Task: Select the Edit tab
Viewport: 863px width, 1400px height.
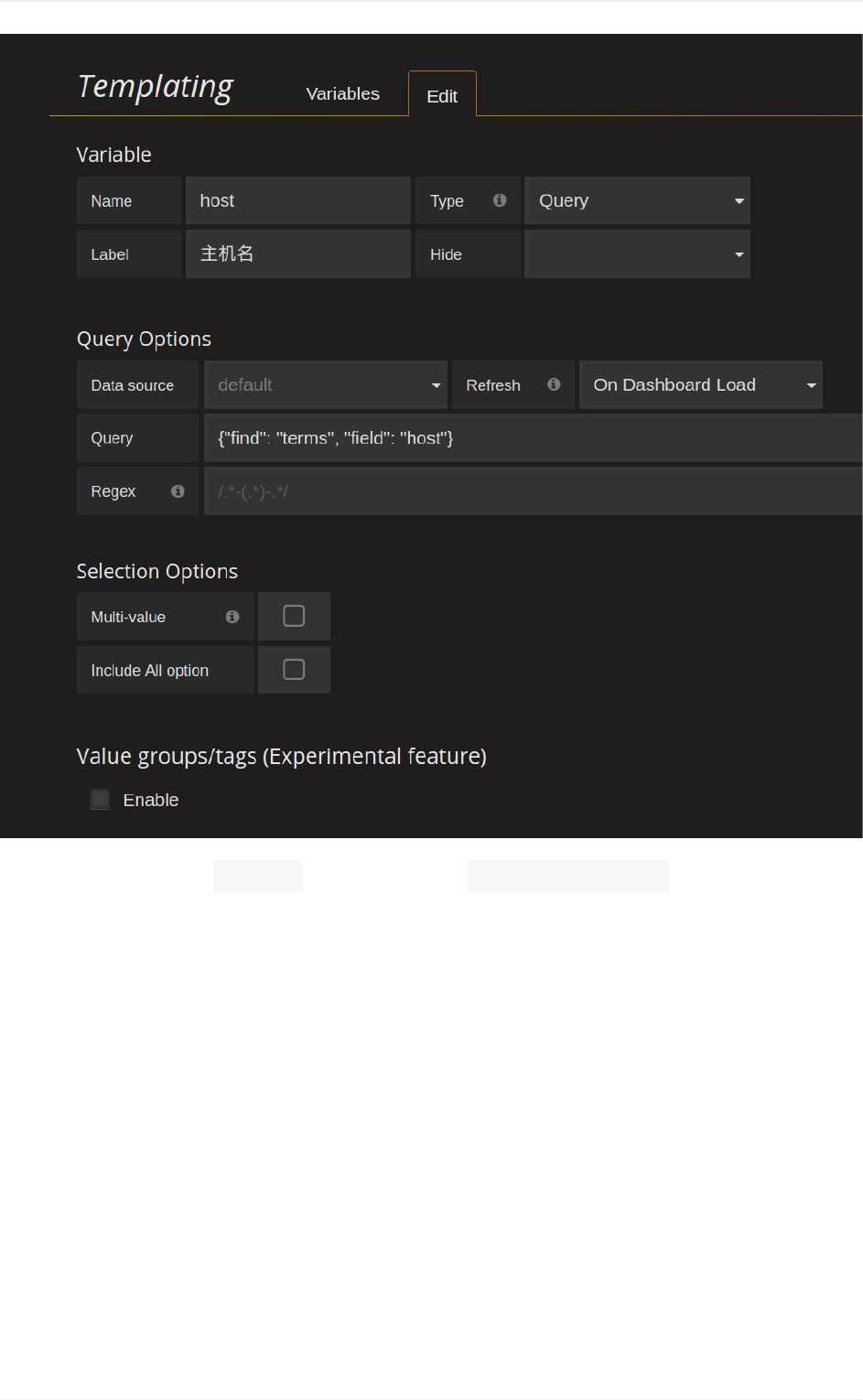Action: click(442, 96)
